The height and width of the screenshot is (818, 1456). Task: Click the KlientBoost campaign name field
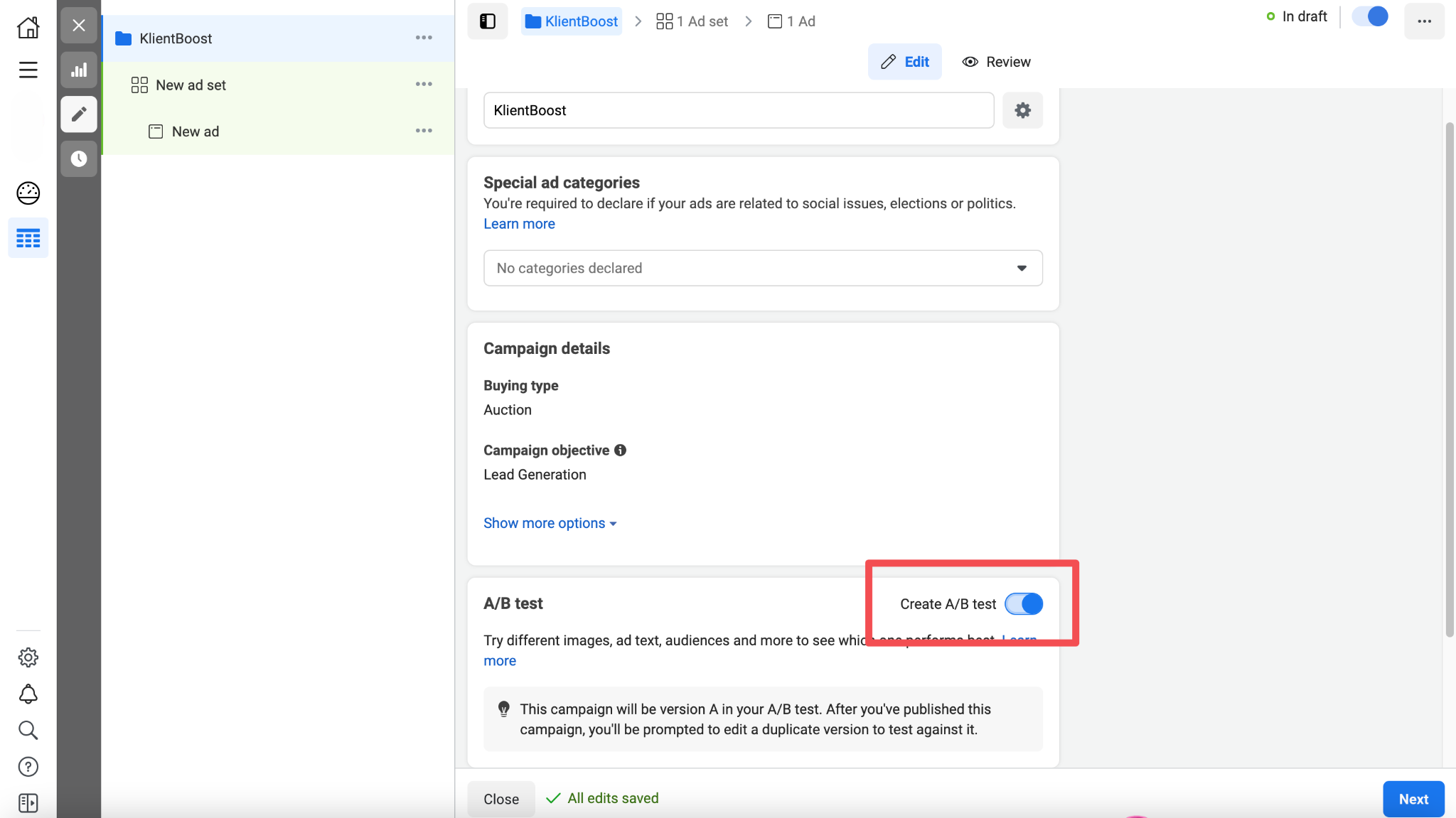click(738, 110)
